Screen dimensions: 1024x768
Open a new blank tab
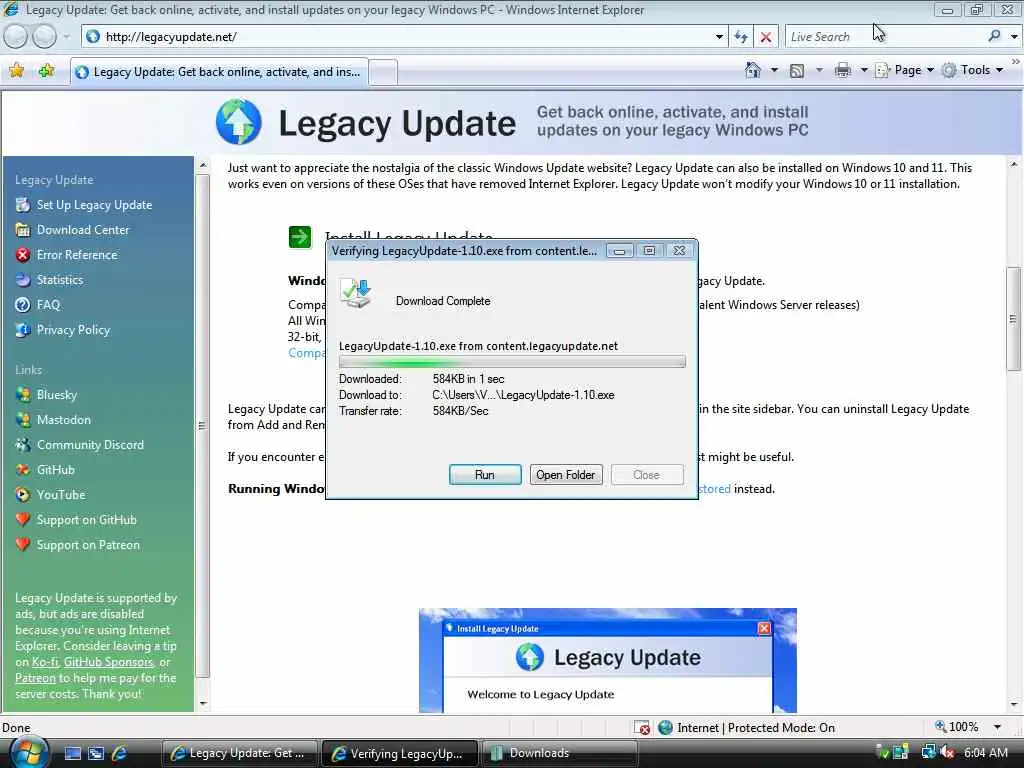tap(383, 72)
